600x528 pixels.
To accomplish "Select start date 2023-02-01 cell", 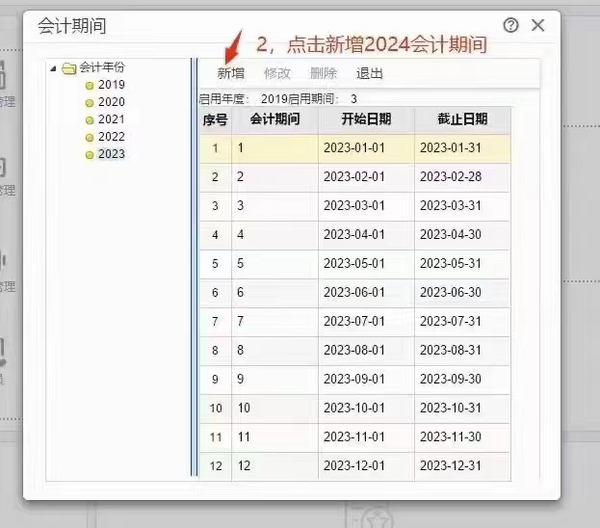I will 366,177.
